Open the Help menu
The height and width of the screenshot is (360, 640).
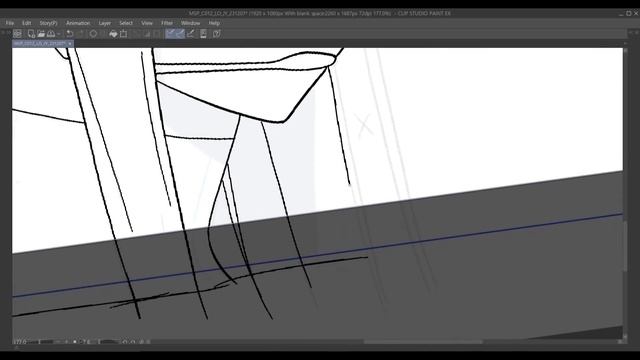(214, 23)
